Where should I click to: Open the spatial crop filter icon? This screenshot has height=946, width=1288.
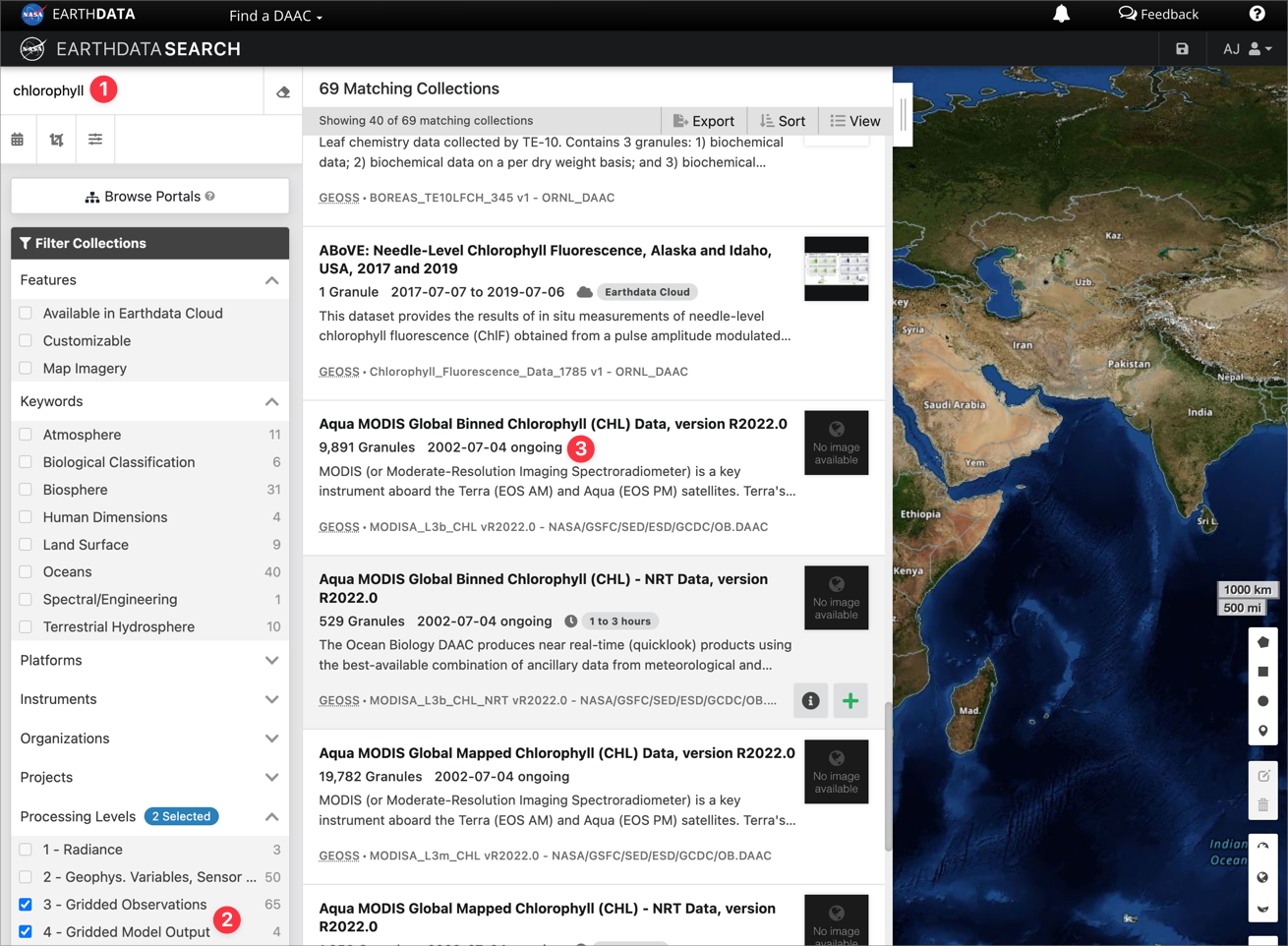[x=56, y=140]
